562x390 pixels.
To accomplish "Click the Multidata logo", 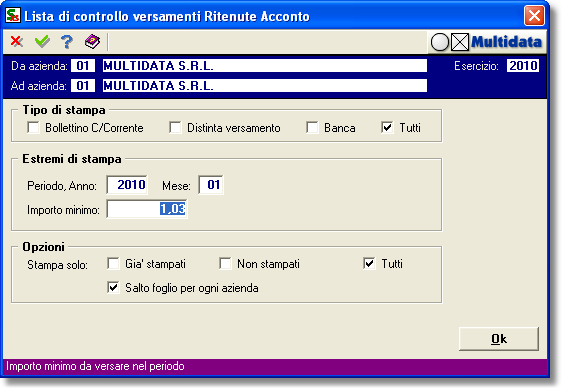I will (x=506, y=42).
